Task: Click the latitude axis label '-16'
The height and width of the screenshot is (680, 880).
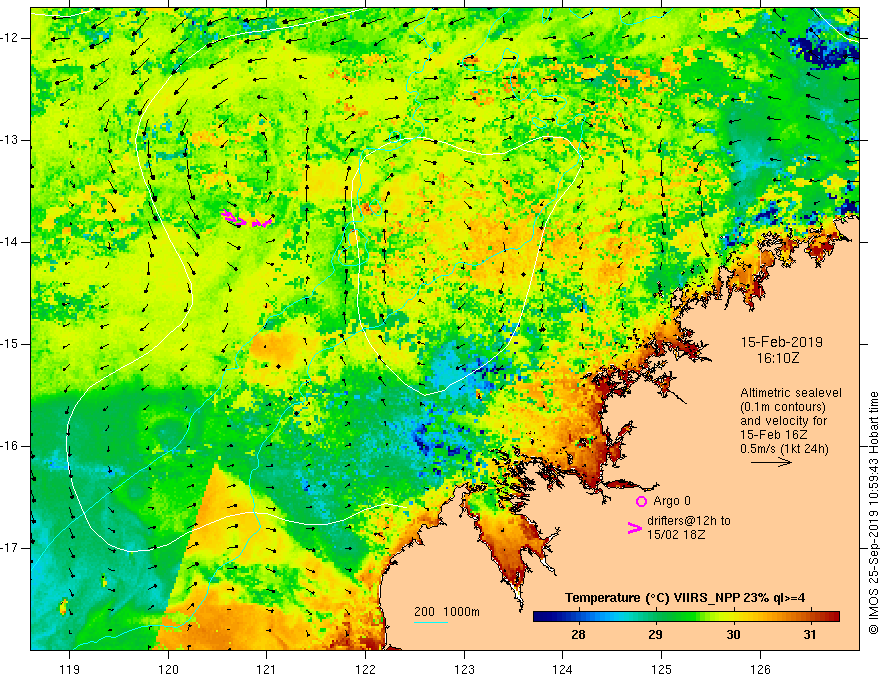Action: click(10, 446)
